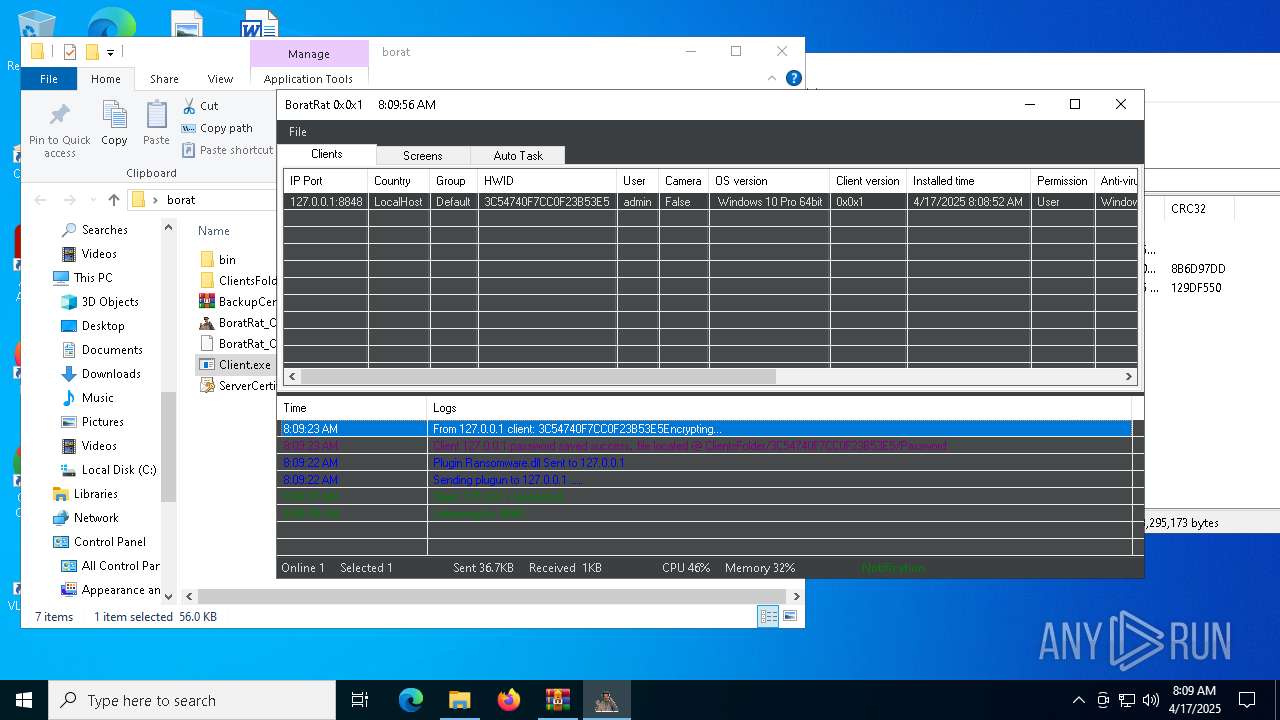
Task: Select the ServerCerti certificate file
Action: (x=237, y=386)
